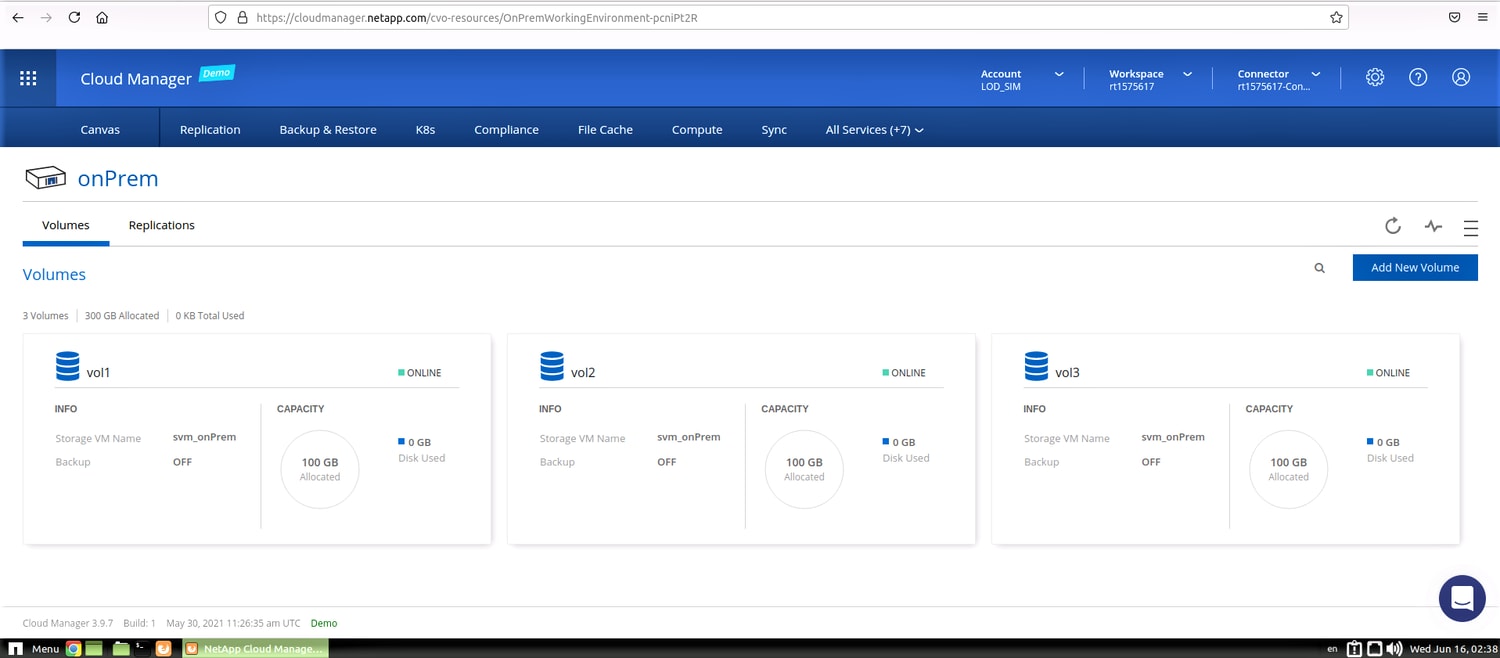Open the timeline activity icon
Viewport: 1500px width, 658px height.
point(1433,226)
